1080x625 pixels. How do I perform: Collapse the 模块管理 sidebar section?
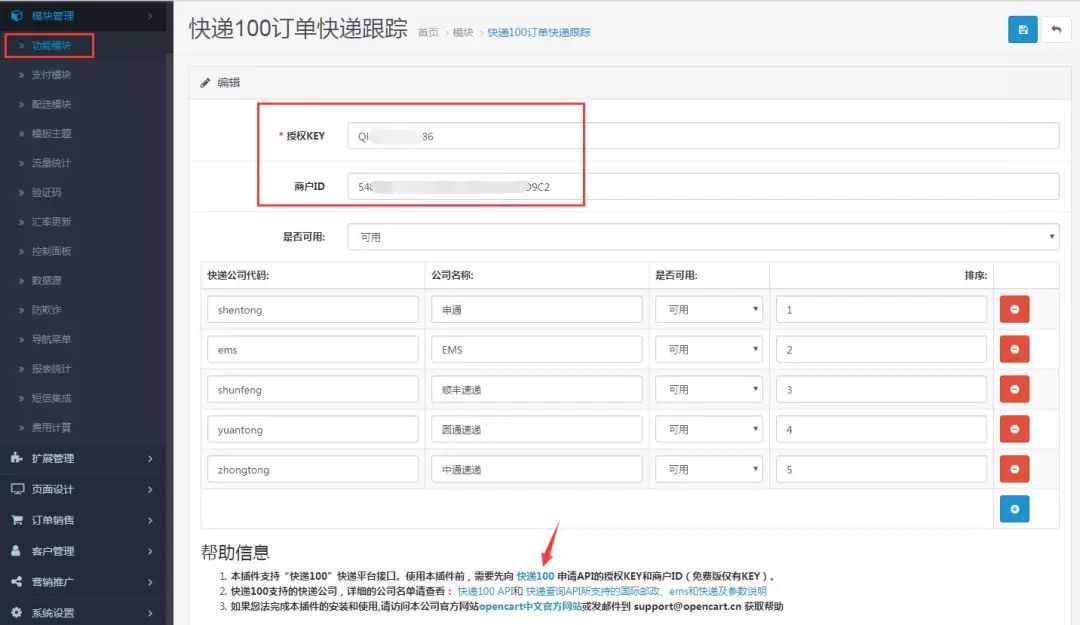point(83,15)
